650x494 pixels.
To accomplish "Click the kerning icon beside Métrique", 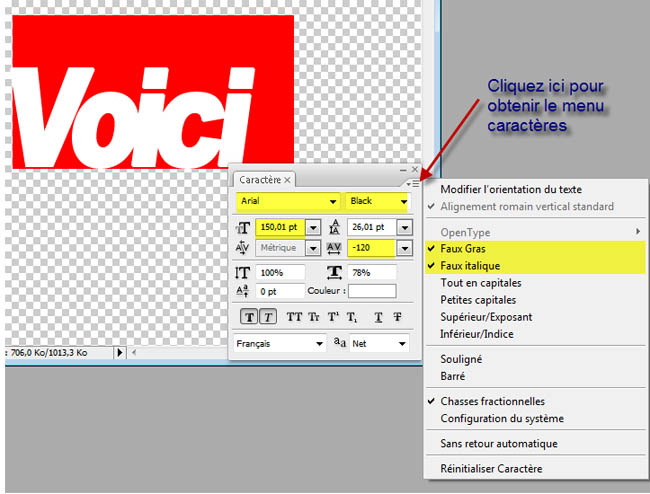I will pyautogui.click(x=242, y=247).
